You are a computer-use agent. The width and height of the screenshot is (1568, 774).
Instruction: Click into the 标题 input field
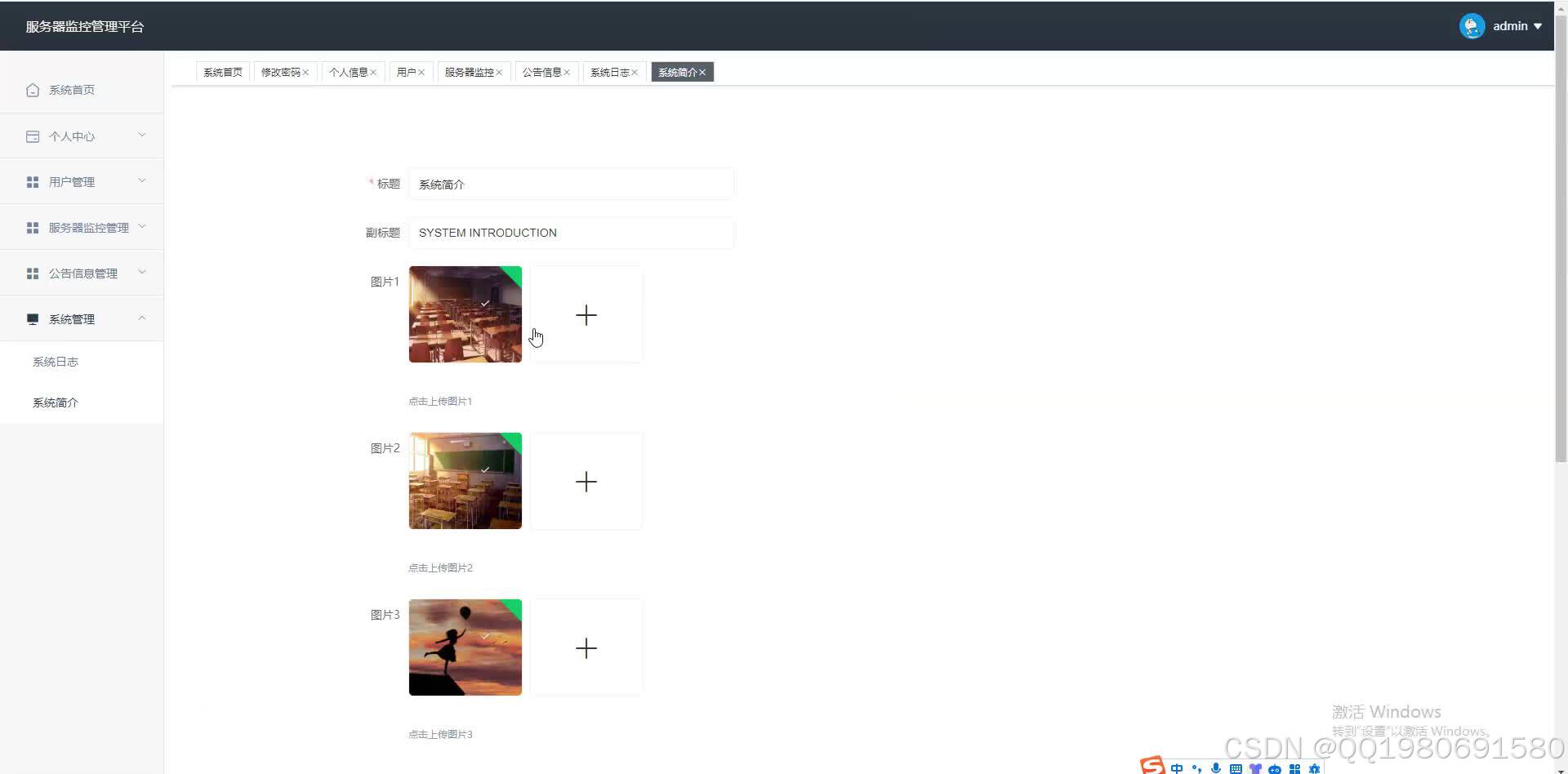571,185
